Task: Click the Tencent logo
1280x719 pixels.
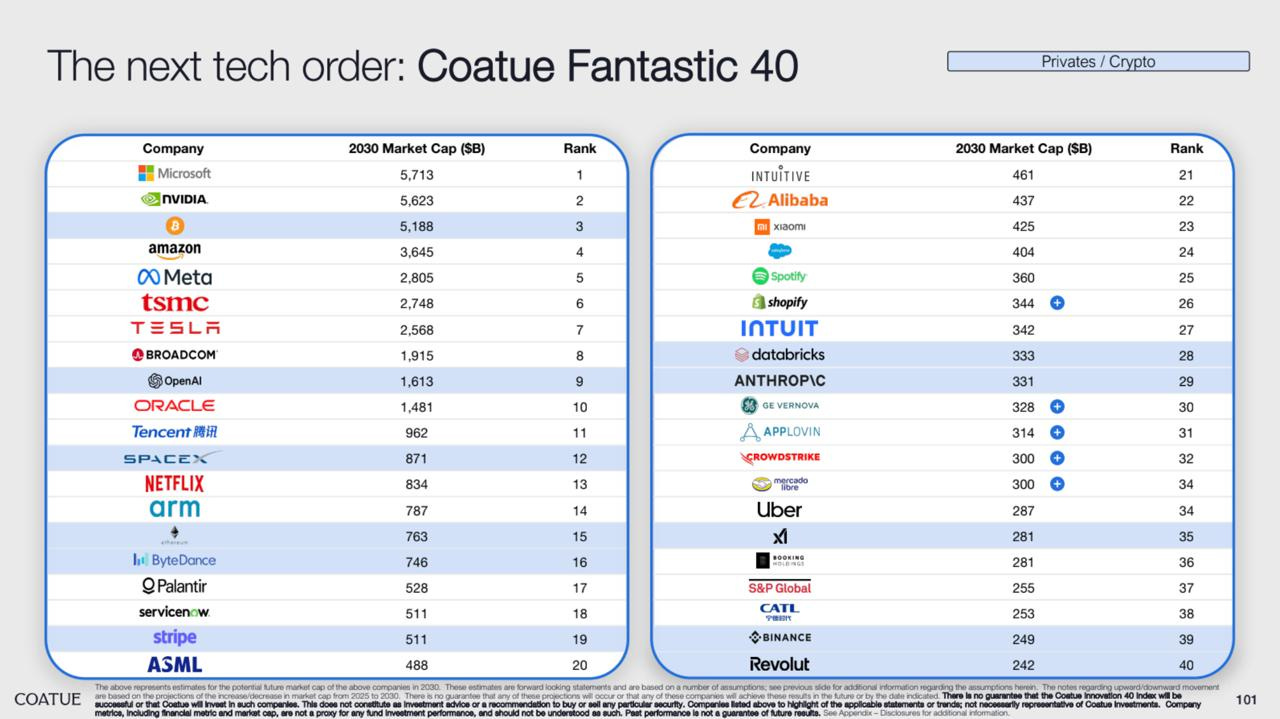Action: pyautogui.click(x=174, y=432)
